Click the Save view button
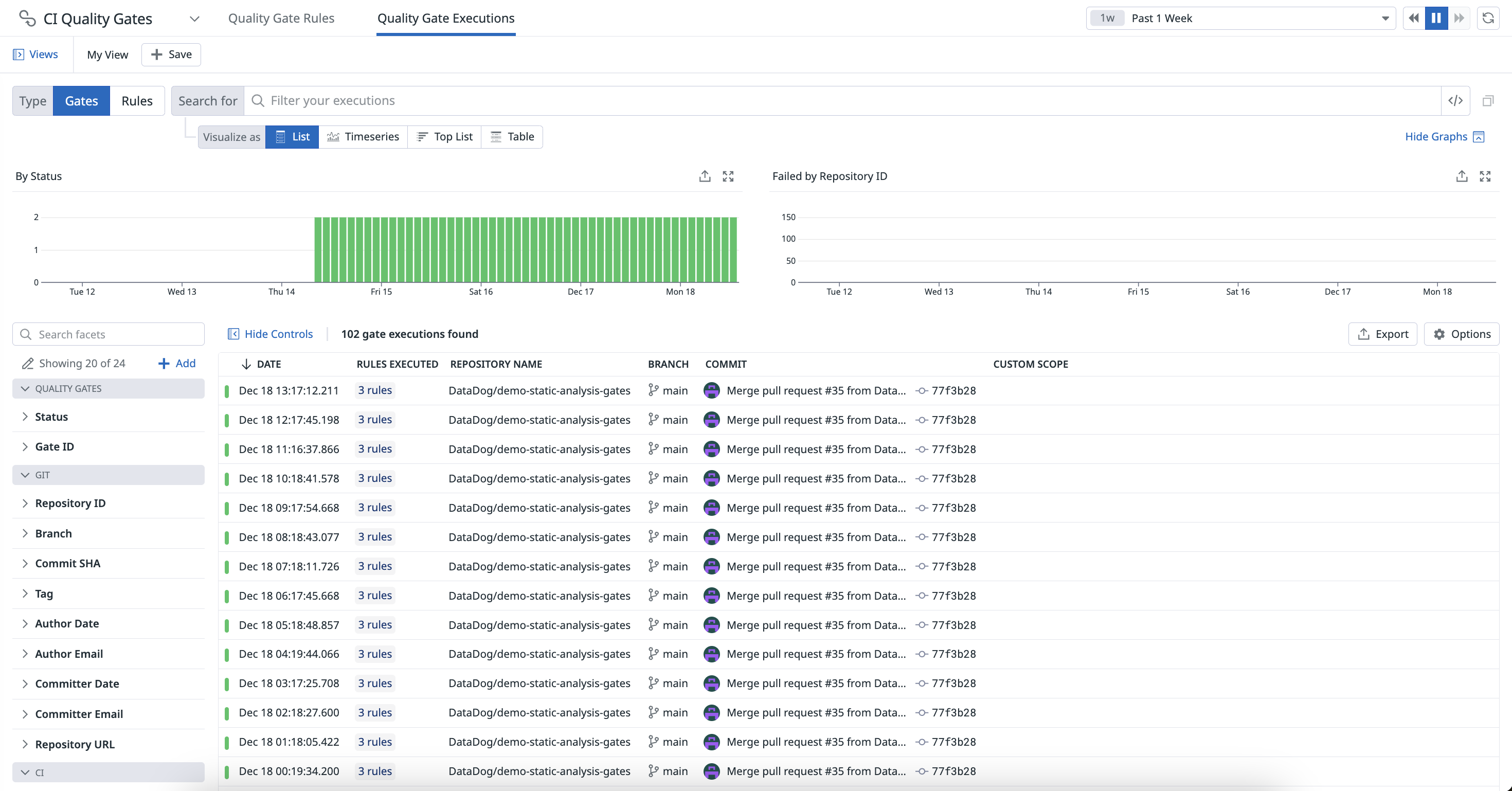The width and height of the screenshot is (1512, 791). point(171,54)
